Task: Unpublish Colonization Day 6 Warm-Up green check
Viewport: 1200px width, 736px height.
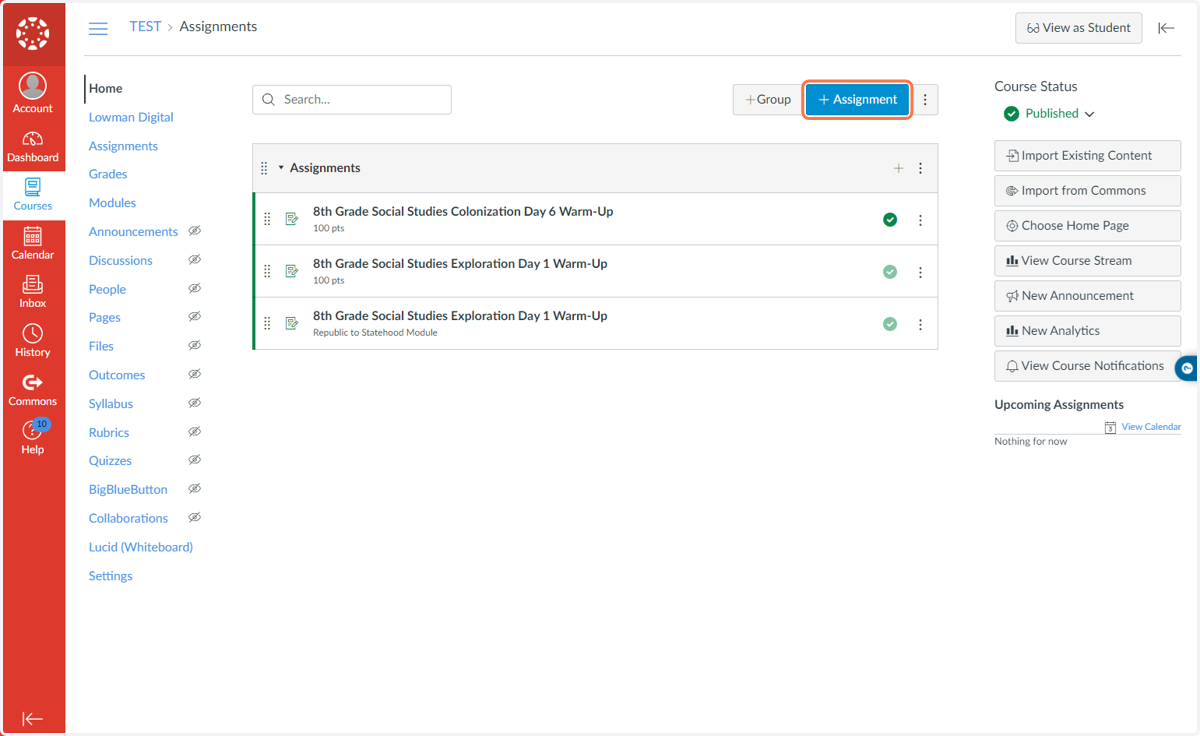Action: tap(890, 220)
